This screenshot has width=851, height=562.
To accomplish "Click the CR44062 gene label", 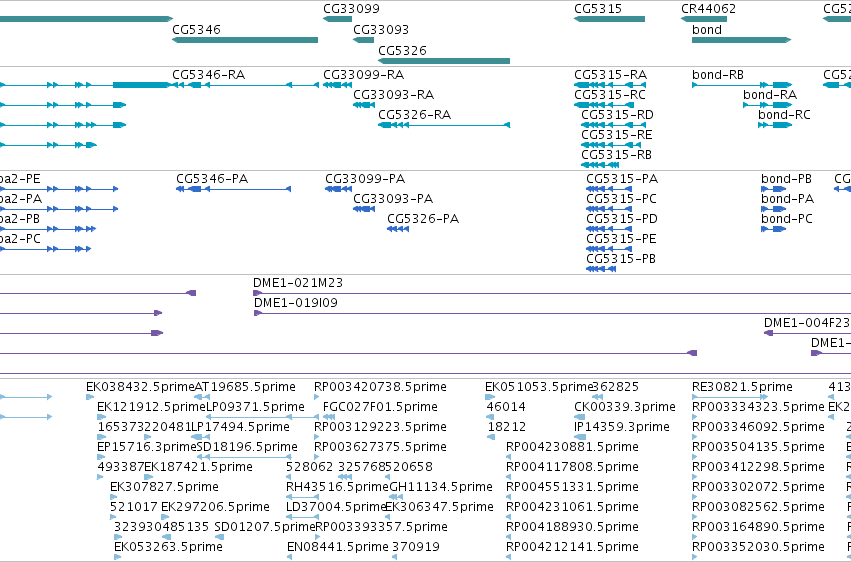I will pos(708,9).
